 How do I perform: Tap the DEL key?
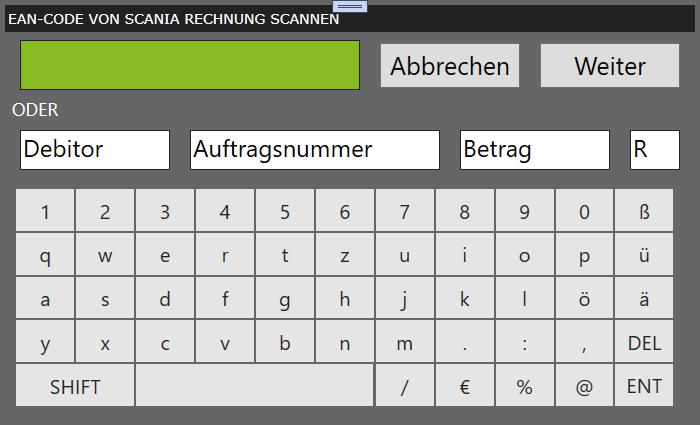[644, 342]
